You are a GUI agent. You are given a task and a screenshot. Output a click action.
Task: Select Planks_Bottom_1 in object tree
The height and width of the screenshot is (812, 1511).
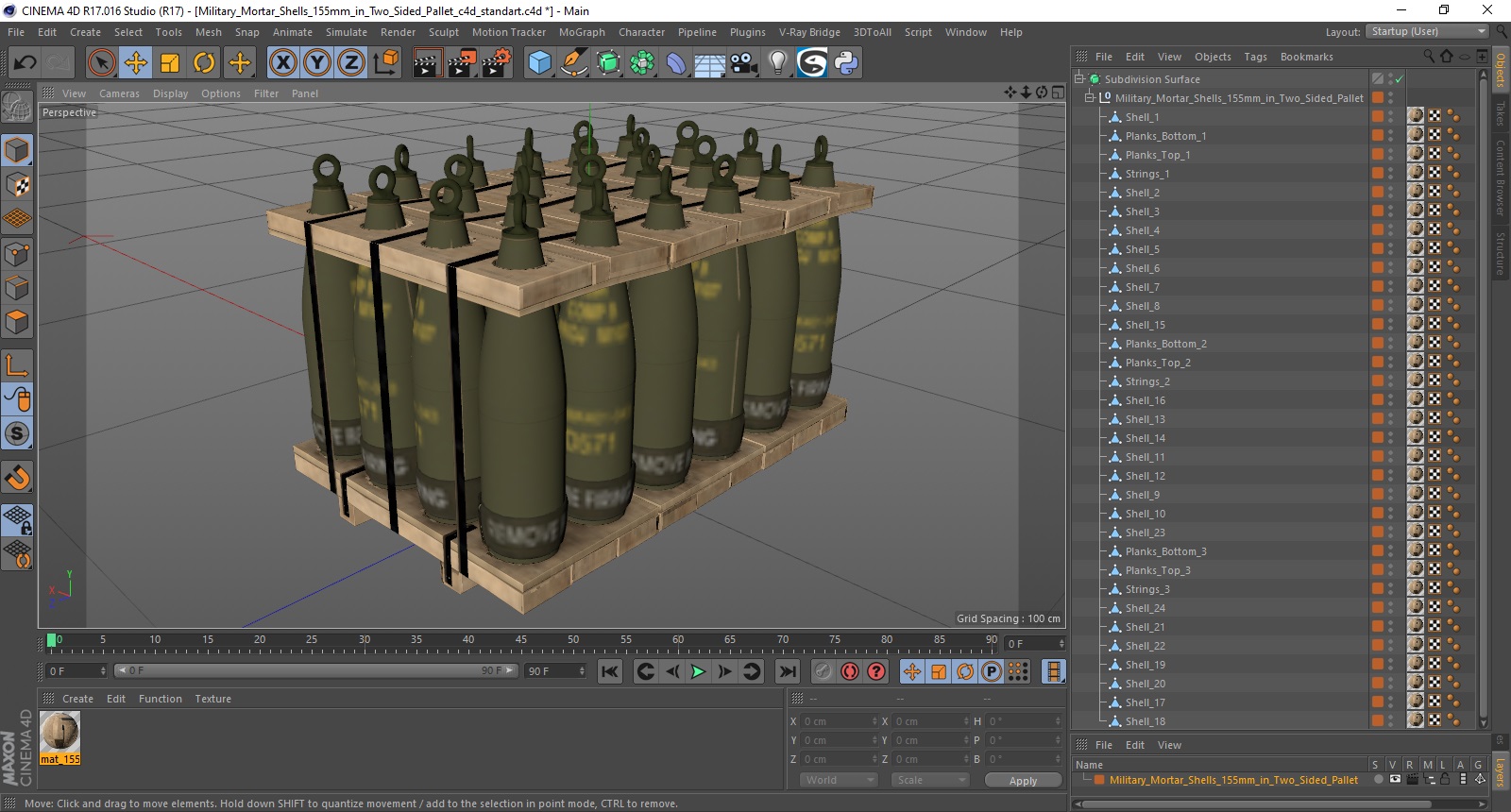[x=1165, y=136]
